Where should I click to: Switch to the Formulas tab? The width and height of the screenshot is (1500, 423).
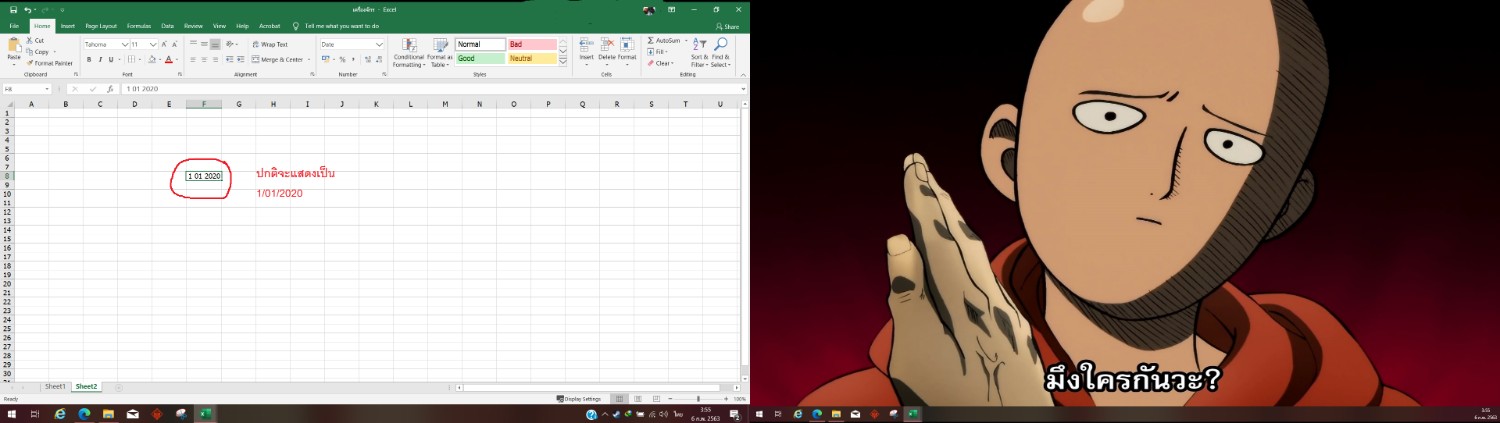pyautogui.click(x=139, y=26)
